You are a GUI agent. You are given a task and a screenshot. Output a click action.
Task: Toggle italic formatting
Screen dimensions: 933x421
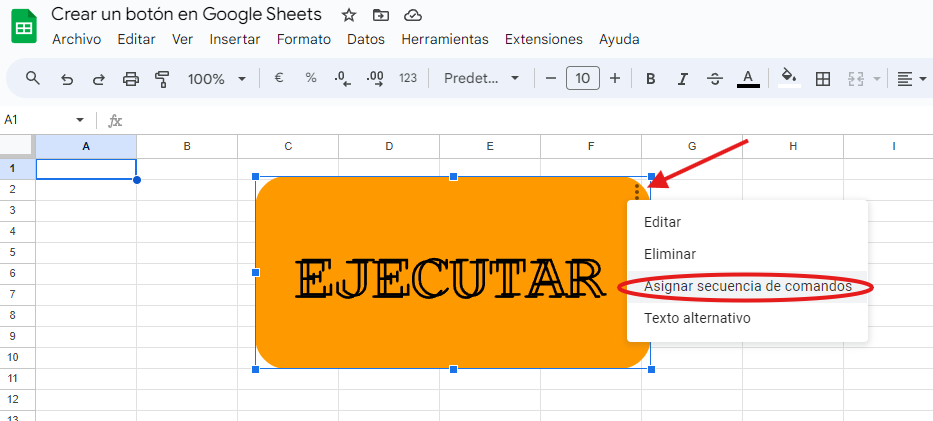point(683,78)
